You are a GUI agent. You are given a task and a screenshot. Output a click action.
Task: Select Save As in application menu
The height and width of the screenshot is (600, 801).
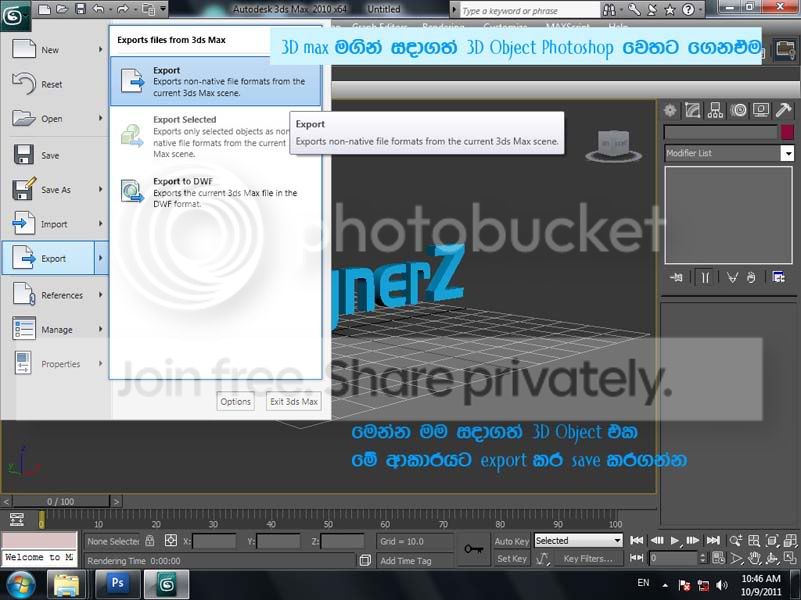(x=55, y=189)
